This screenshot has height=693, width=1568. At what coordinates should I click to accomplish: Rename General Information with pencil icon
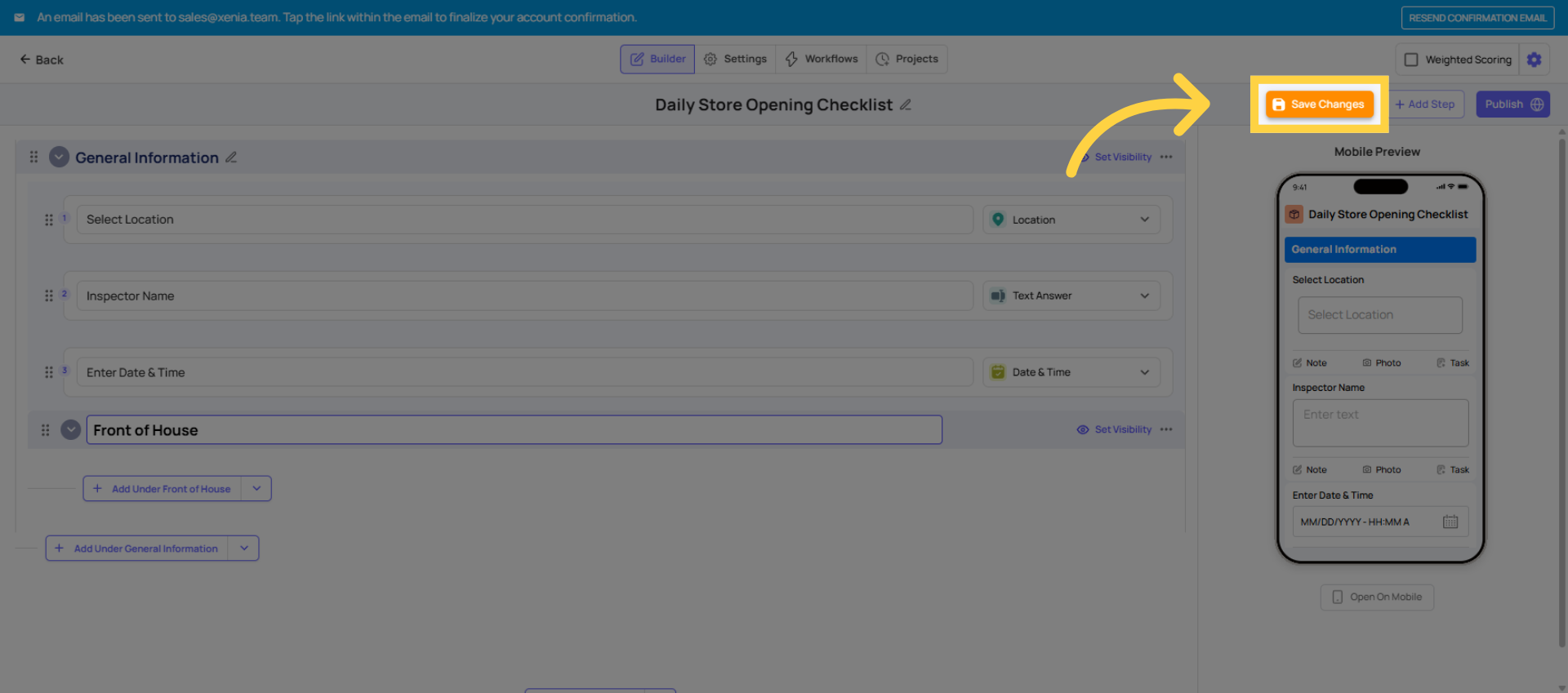pyautogui.click(x=231, y=157)
